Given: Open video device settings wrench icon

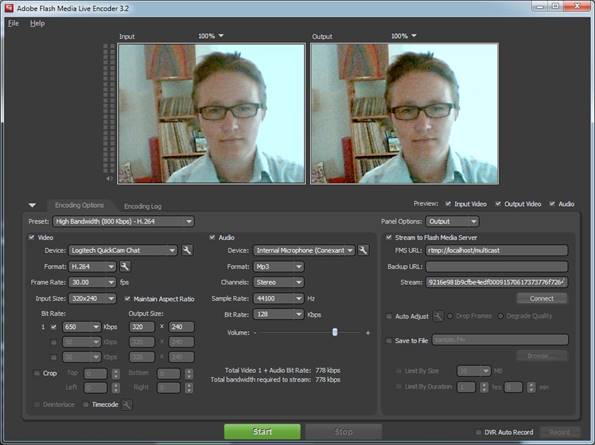Looking at the screenshot, I should point(187,250).
